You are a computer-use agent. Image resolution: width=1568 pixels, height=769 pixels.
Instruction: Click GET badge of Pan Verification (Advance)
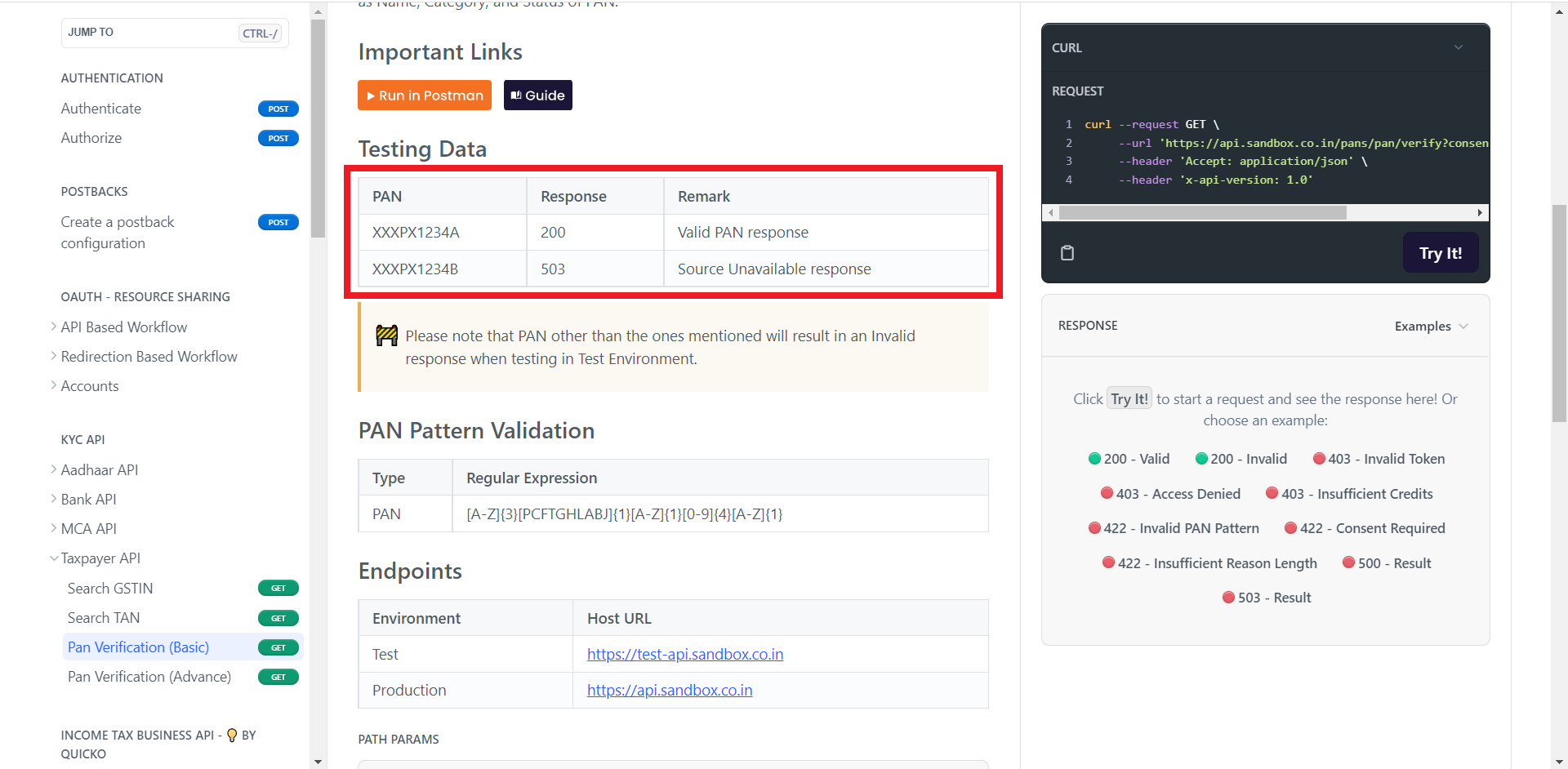278,677
